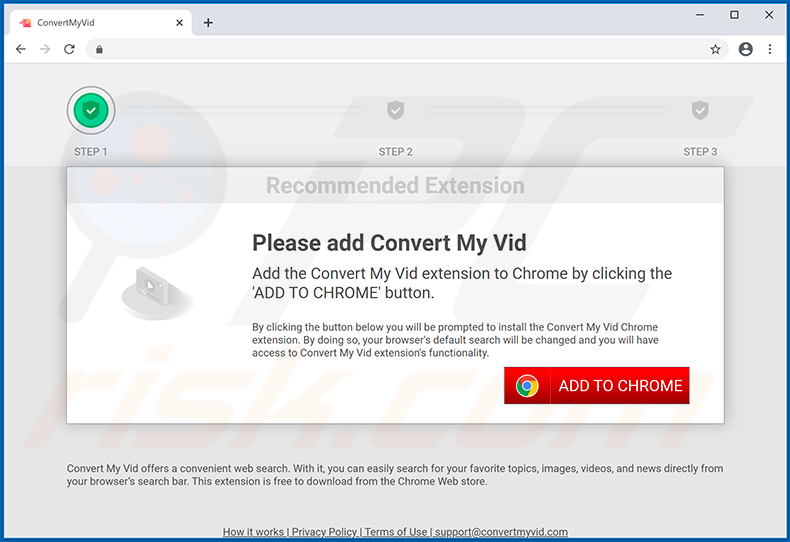Click progress bar between steps 2 and 3
790x542 pixels.
pos(548,110)
